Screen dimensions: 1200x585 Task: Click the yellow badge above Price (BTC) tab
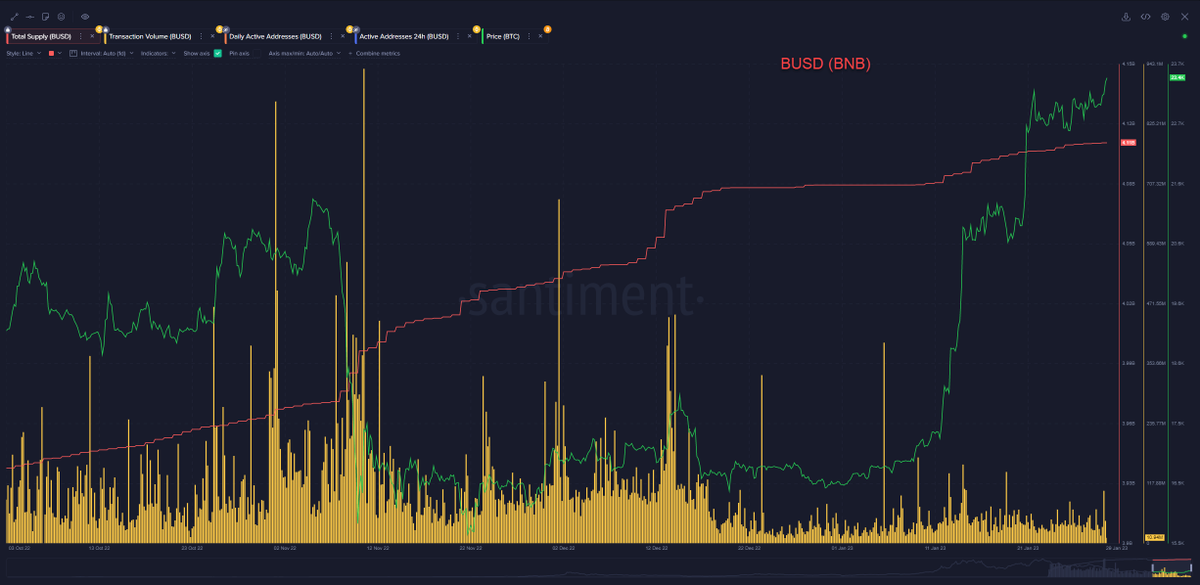tap(476, 29)
